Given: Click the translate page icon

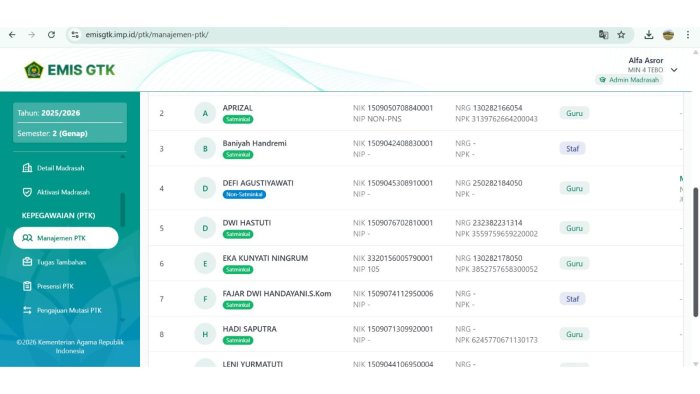Looking at the screenshot, I should pyautogui.click(x=603, y=34).
